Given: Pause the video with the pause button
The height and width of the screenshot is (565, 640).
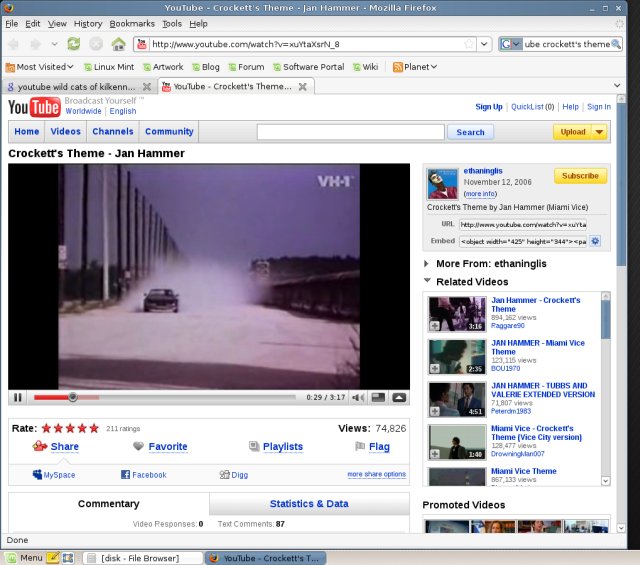Looking at the screenshot, I should click(18, 397).
